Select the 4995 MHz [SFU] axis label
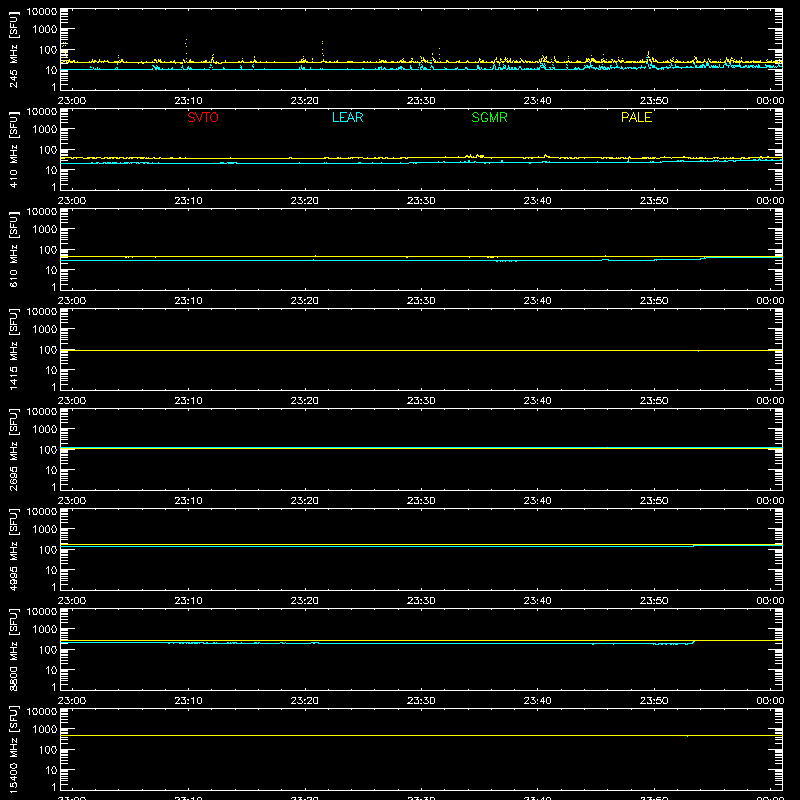This screenshot has width=800, height=800. pyautogui.click(x=13, y=549)
